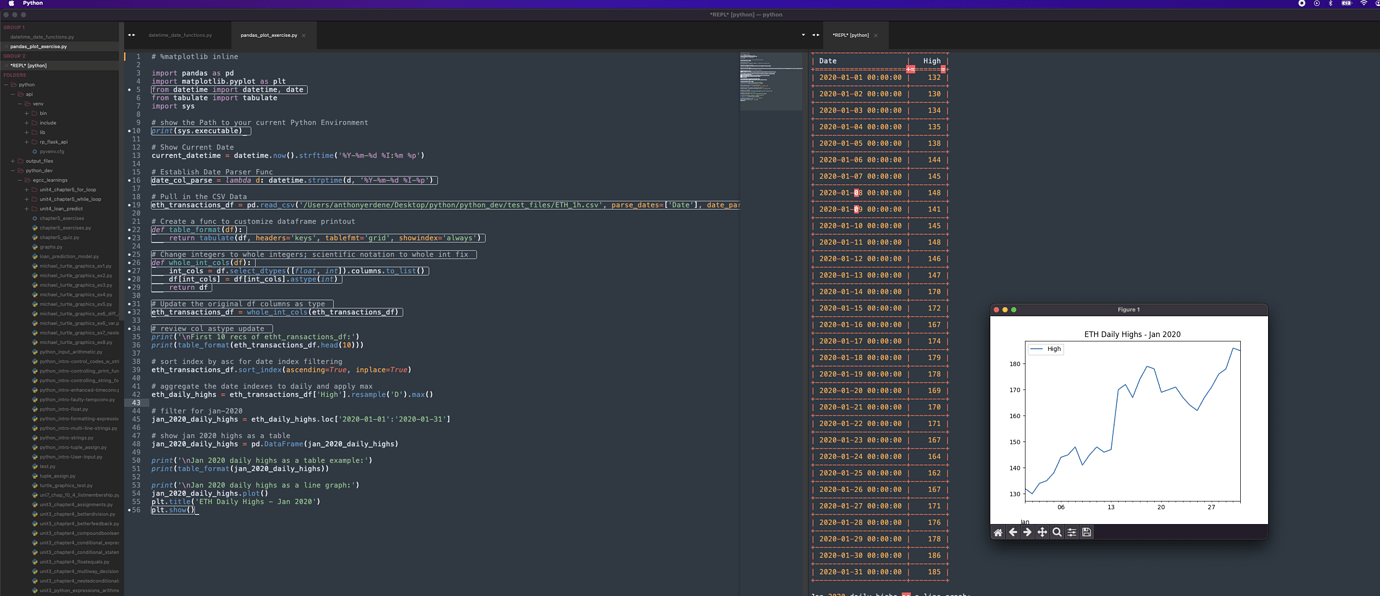Open Python menu in the macOS menu bar
Image resolution: width=1380 pixels, height=596 pixels.
tap(33, 3)
